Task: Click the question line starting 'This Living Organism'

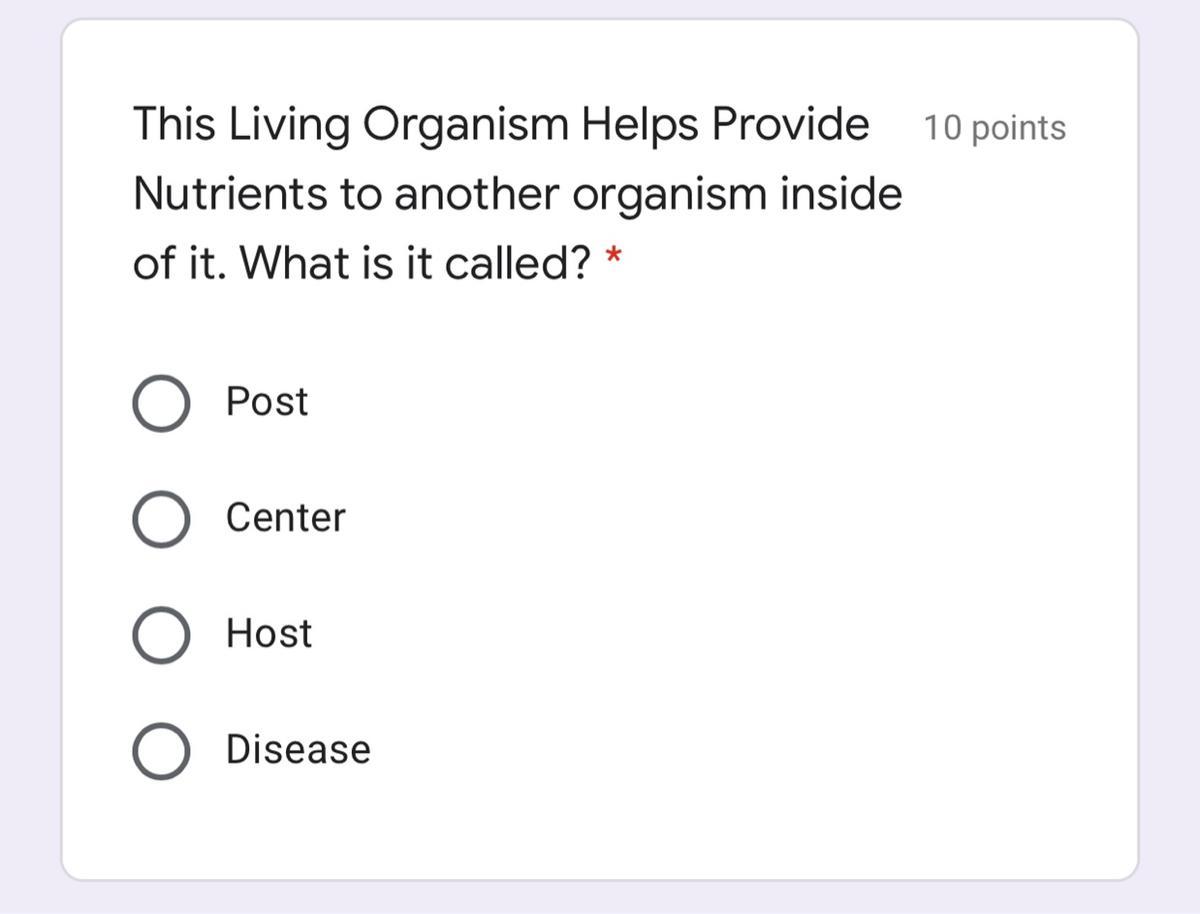Action: [500, 125]
